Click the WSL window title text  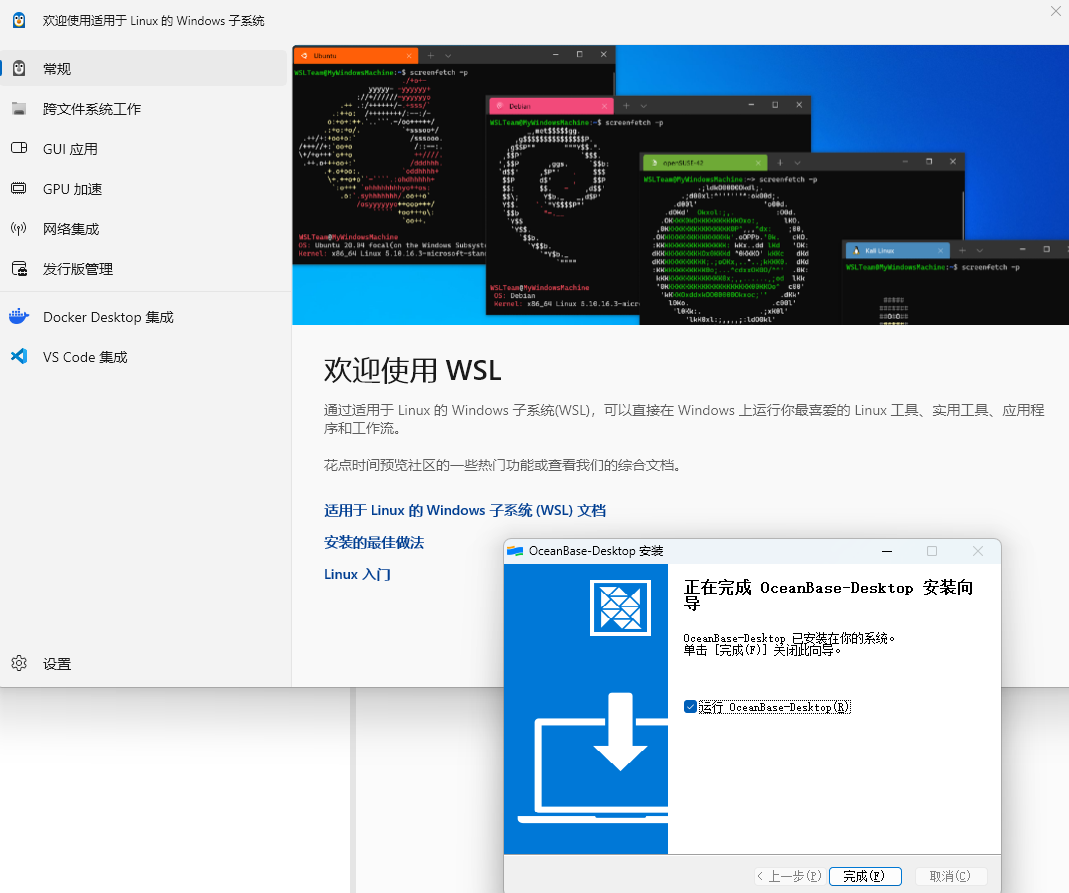[153, 20]
